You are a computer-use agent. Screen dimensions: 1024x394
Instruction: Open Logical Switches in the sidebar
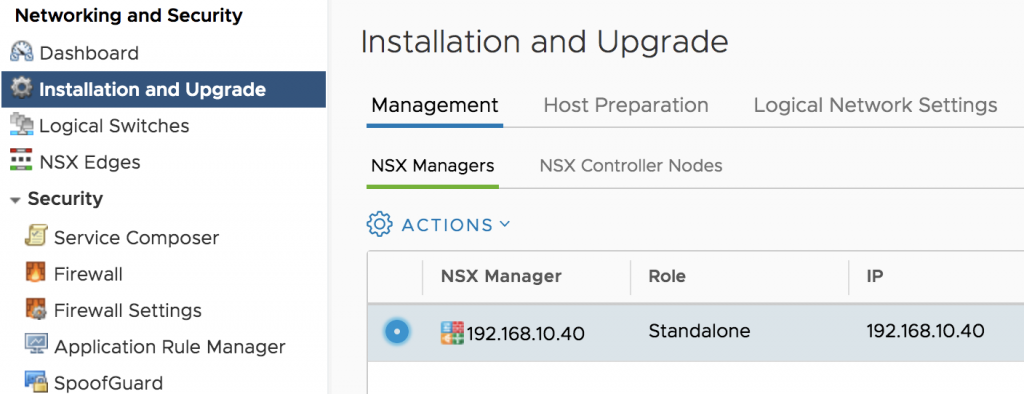point(114,125)
